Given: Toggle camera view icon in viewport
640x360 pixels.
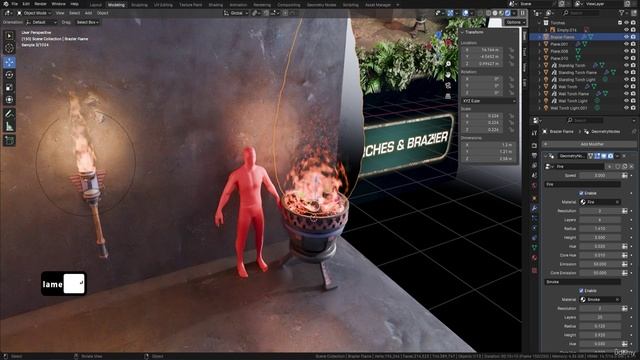Looking at the screenshot, I should tap(448, 85).
